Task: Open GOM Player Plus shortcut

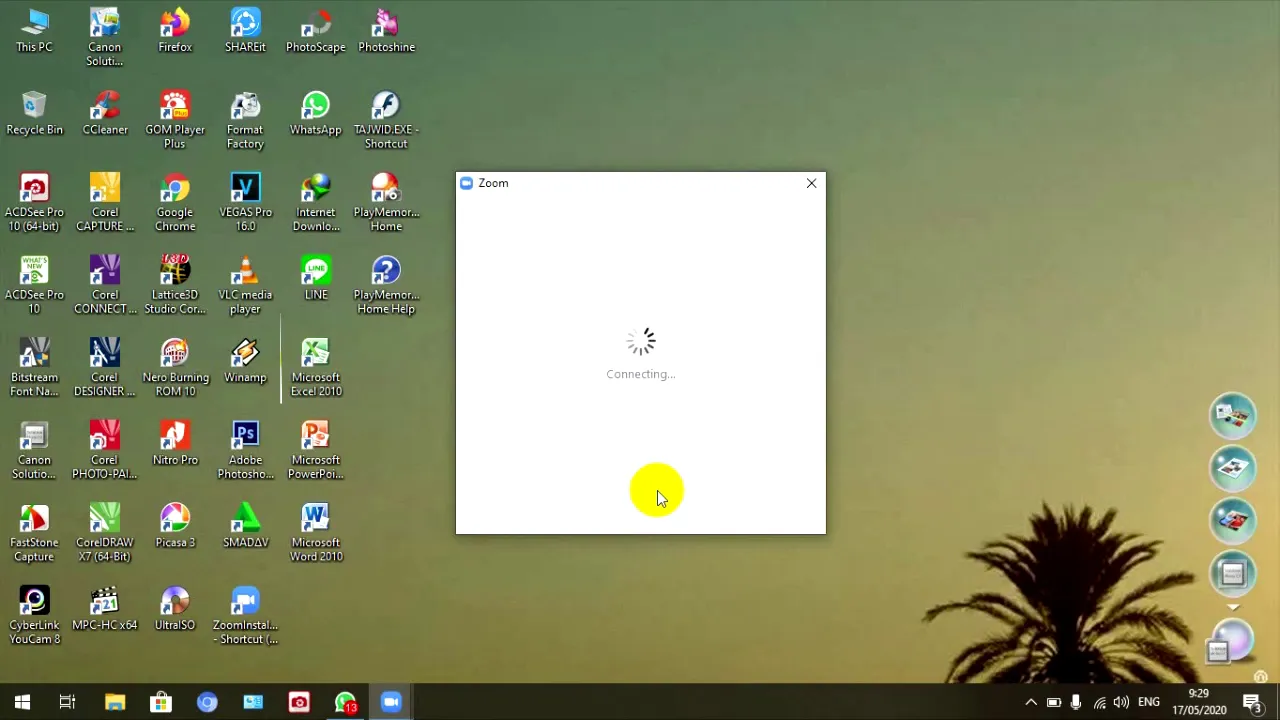Action: tap(175, 120)
